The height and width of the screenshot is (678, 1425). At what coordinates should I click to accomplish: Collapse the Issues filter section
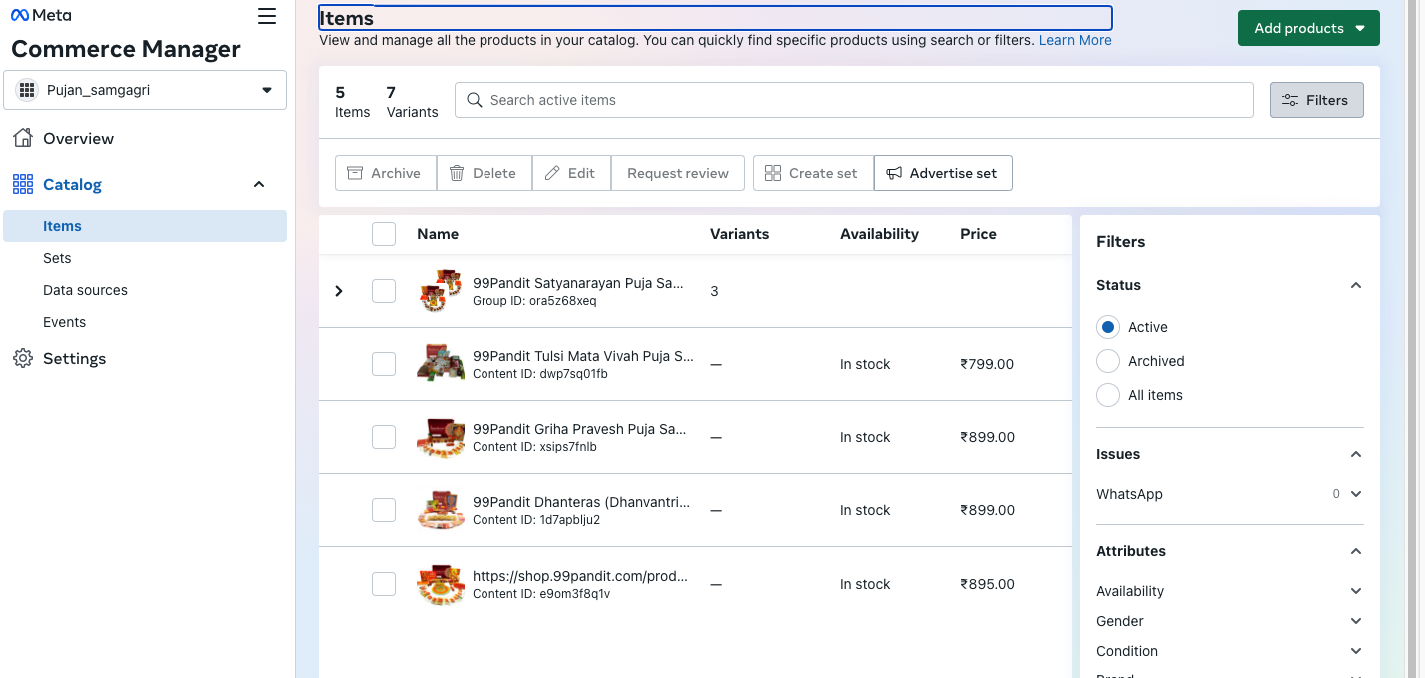[x=1356, y=454]
